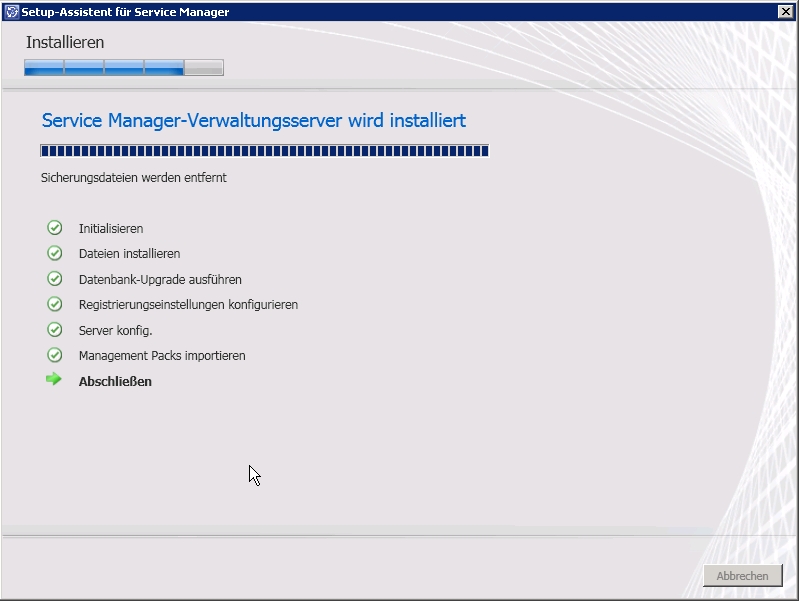This screenshot has width=799, height=602.
Task: Click the checkmark beside Datenbank-Upgrade ausführen
Action: [x=55, y=279]
